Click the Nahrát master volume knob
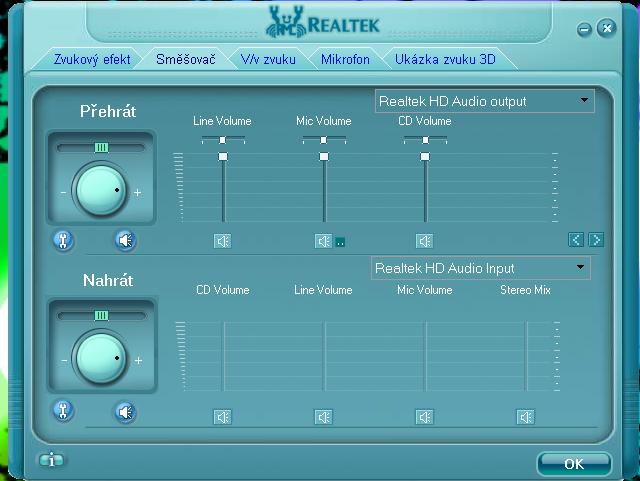 101,358
